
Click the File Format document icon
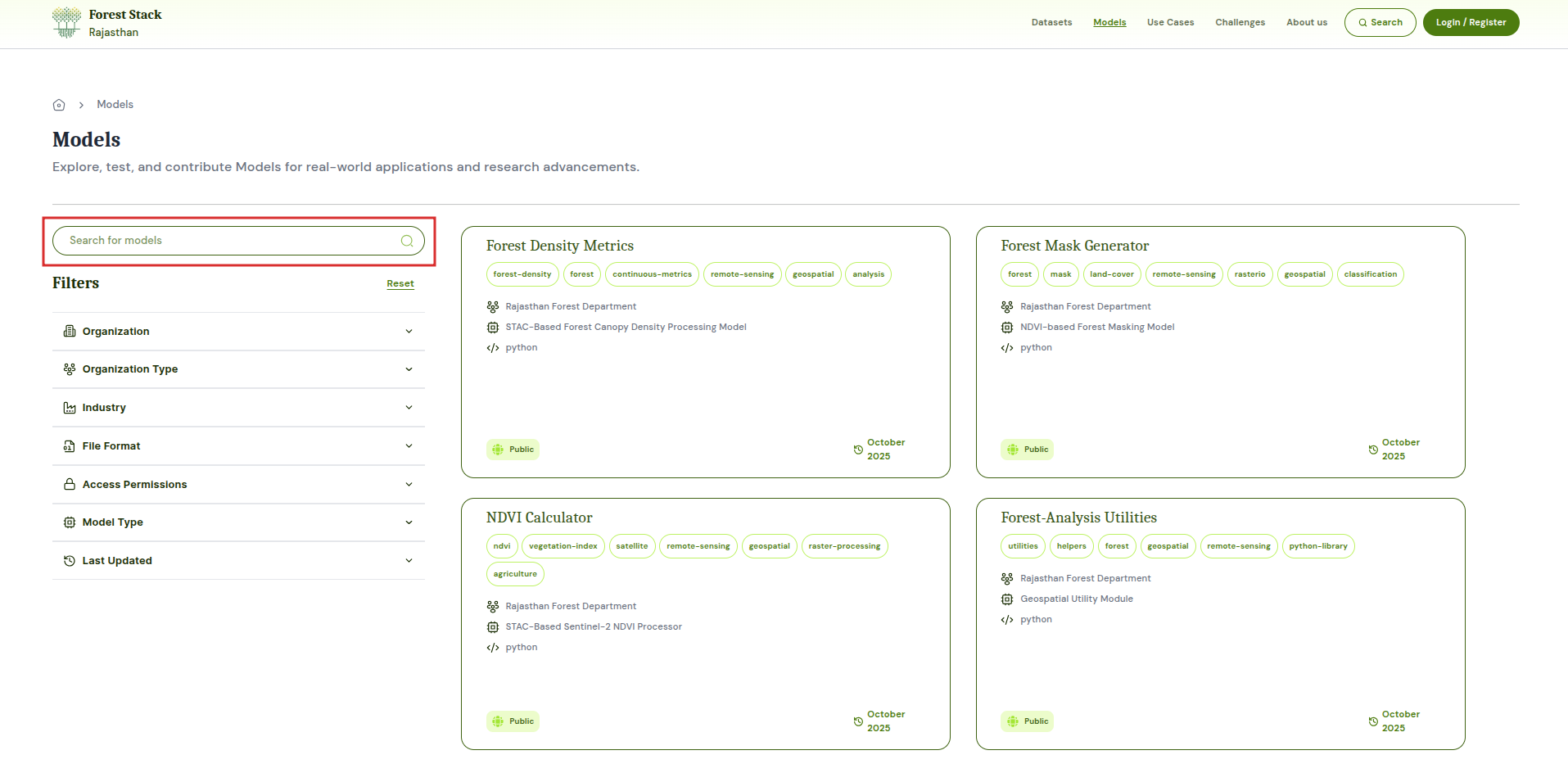(x=70, y=446)
